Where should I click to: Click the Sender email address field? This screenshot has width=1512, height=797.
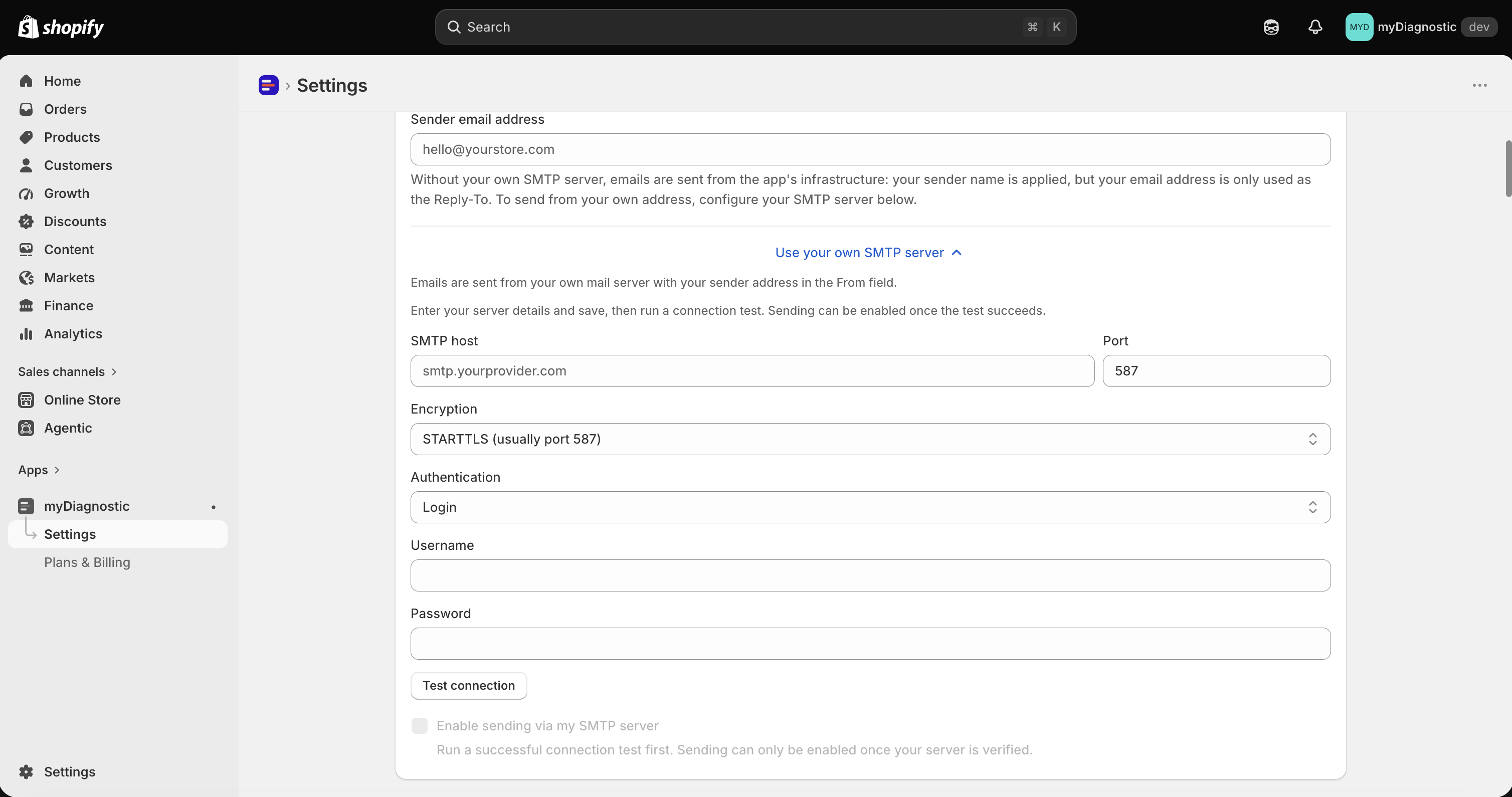[870, 149]
